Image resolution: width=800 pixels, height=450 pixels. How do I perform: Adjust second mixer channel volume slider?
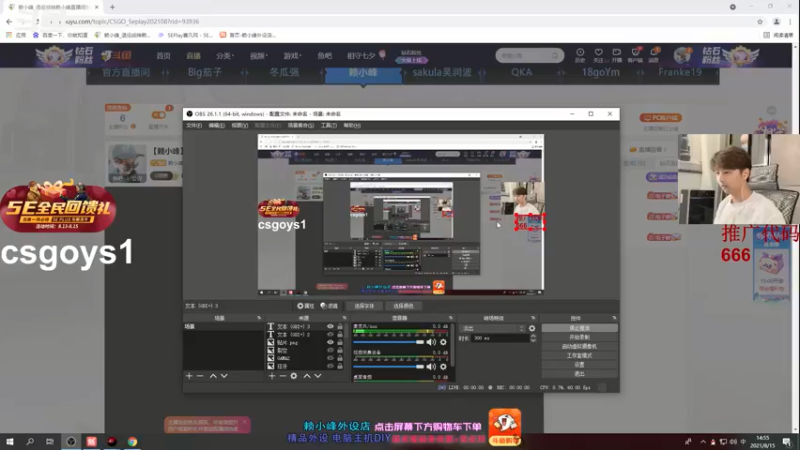388,366
